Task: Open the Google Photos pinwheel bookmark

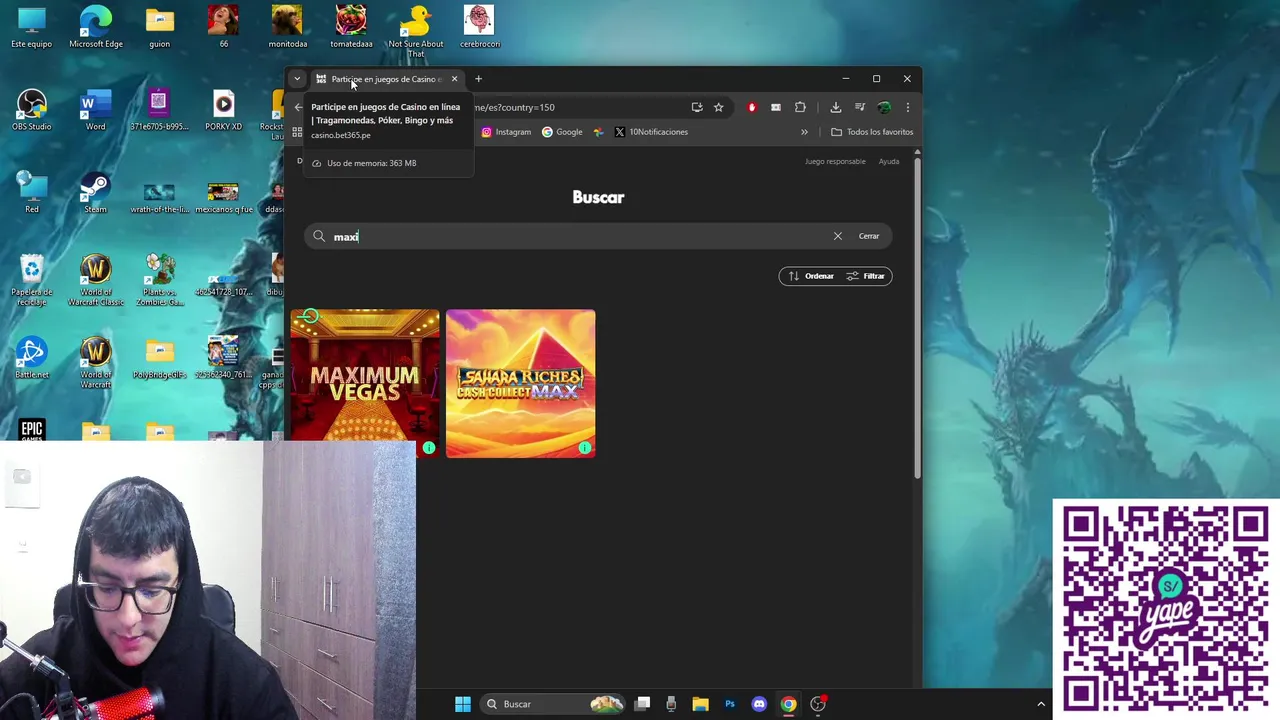Action: tap(599, 132)
